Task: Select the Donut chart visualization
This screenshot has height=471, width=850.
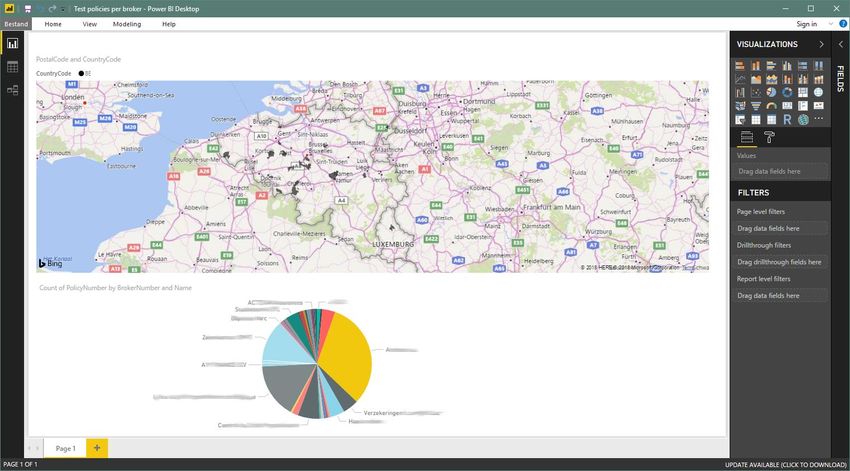Action: pos(787,93)
